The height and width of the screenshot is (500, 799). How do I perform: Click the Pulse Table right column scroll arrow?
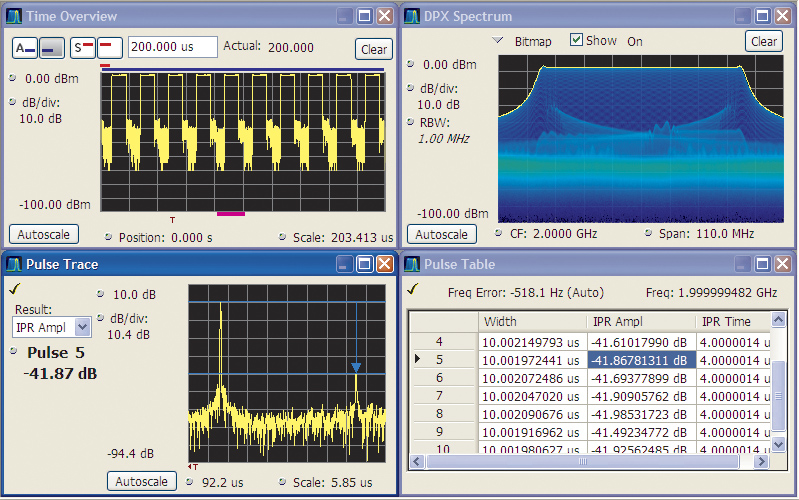(776, 321)
